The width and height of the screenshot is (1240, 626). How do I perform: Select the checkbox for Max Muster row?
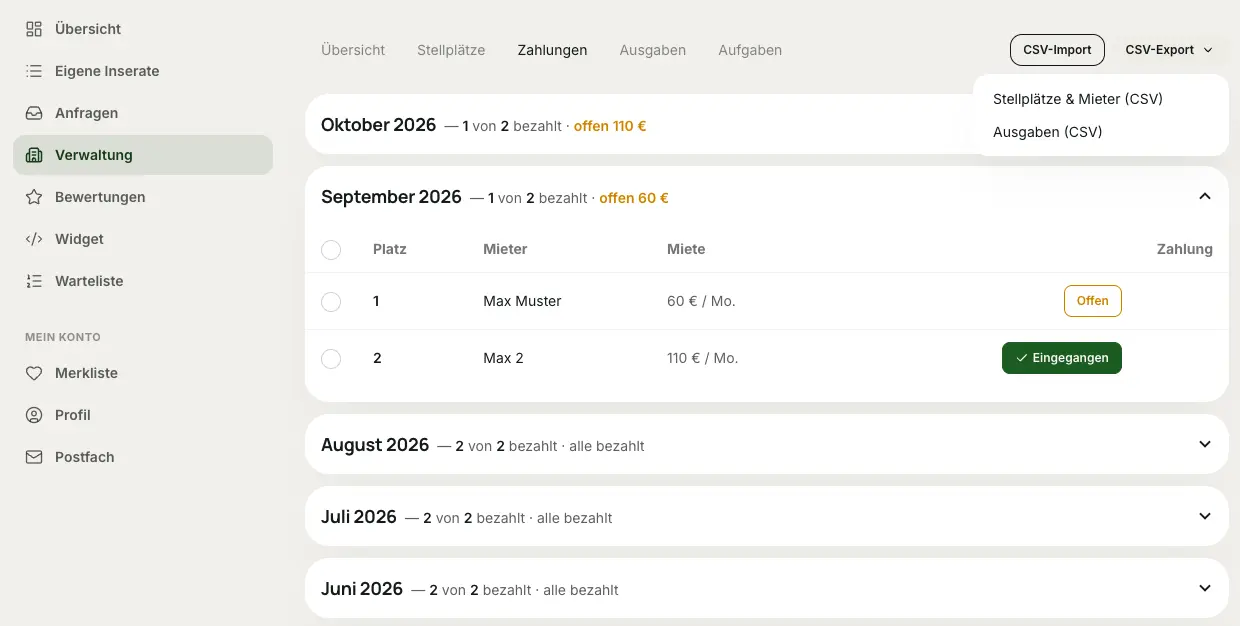[x=331, y=302]
